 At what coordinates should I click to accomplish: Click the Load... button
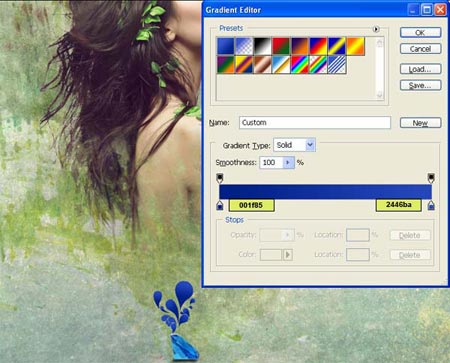[420, 69]
